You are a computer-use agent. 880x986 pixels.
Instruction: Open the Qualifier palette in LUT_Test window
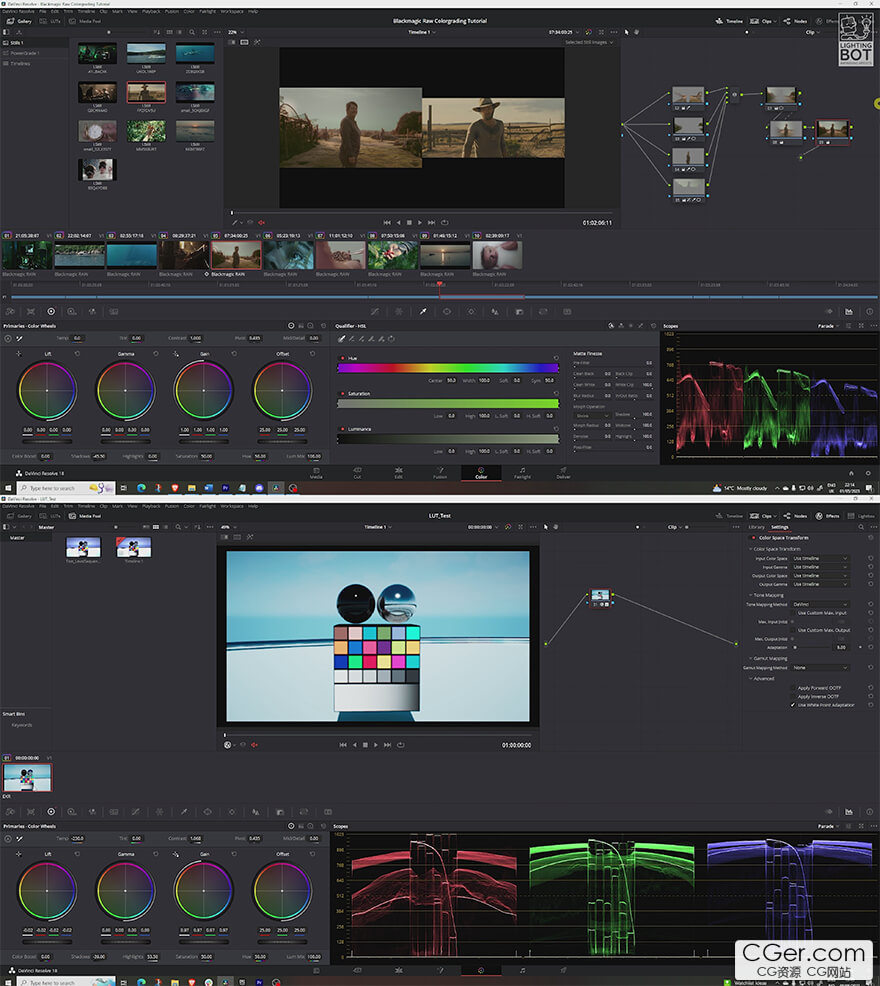(x=184, y=812)
